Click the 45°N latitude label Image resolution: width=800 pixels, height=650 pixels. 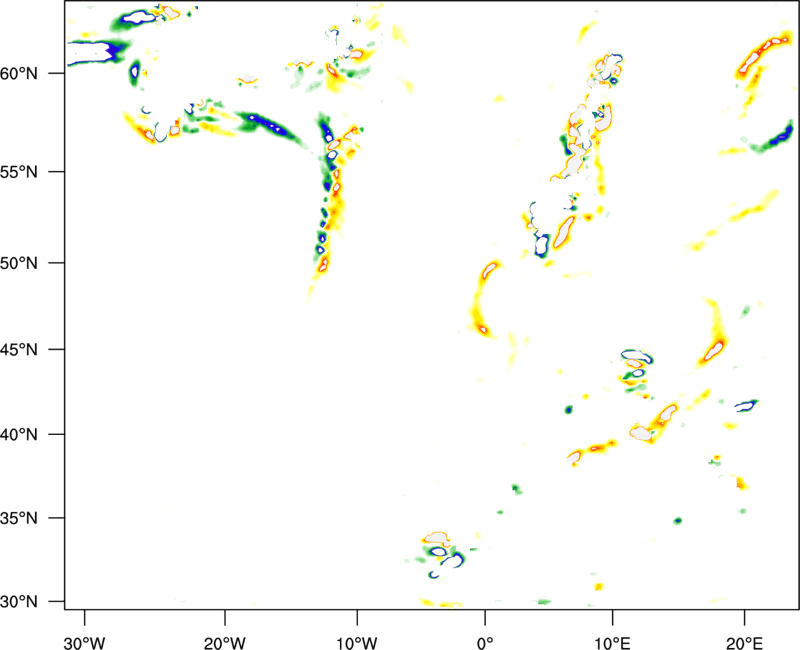pyautogui.click(x=19, y=349)
